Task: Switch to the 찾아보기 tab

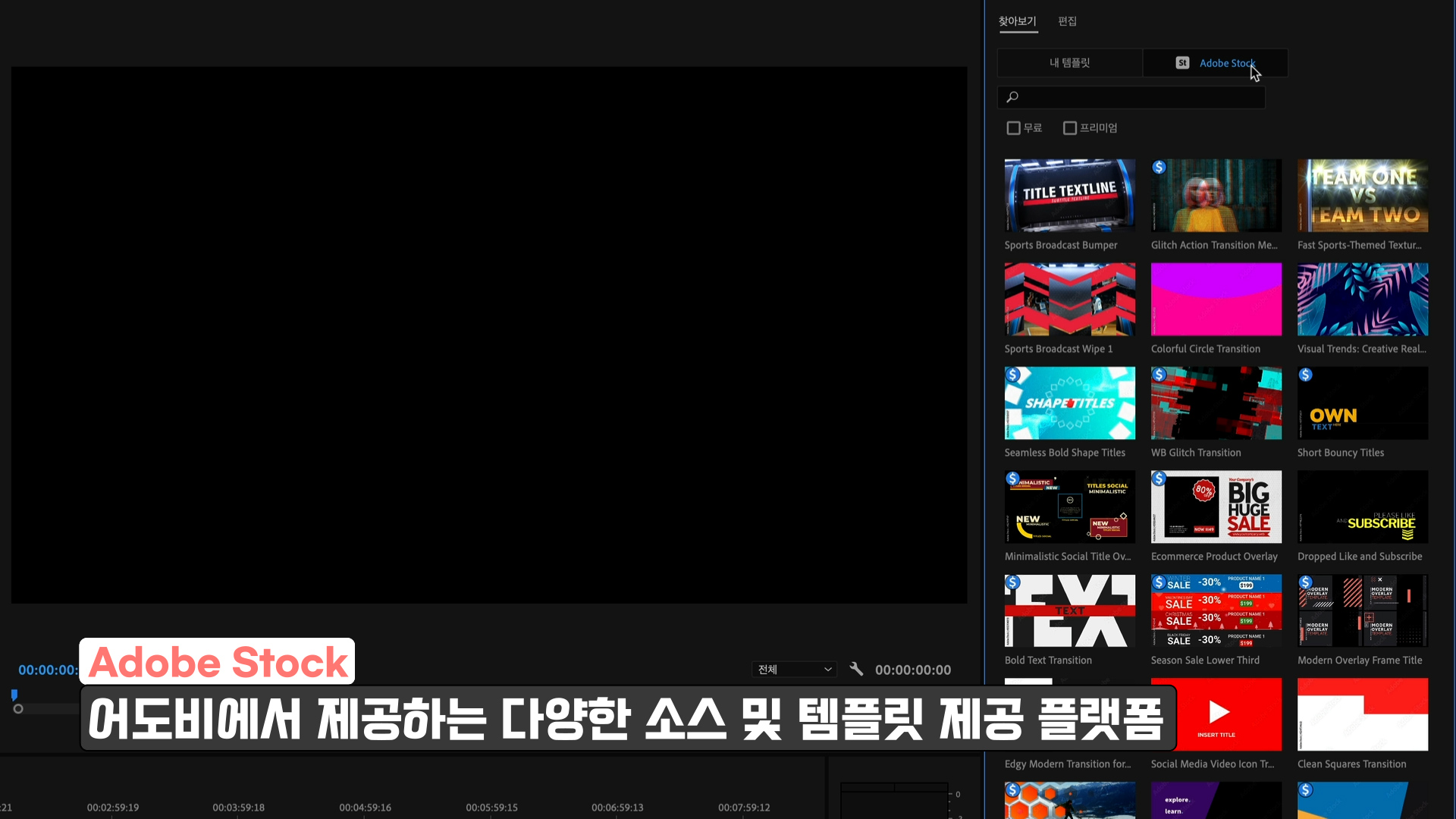Action: point(1017,21)
